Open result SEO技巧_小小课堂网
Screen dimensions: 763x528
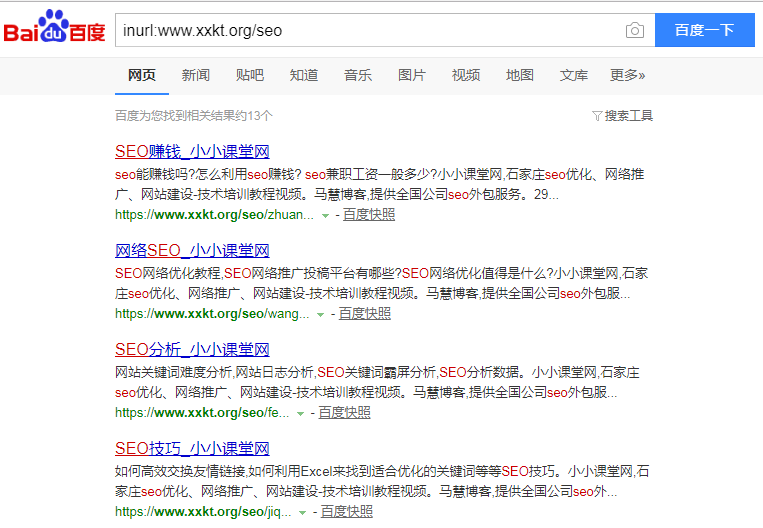192,448
